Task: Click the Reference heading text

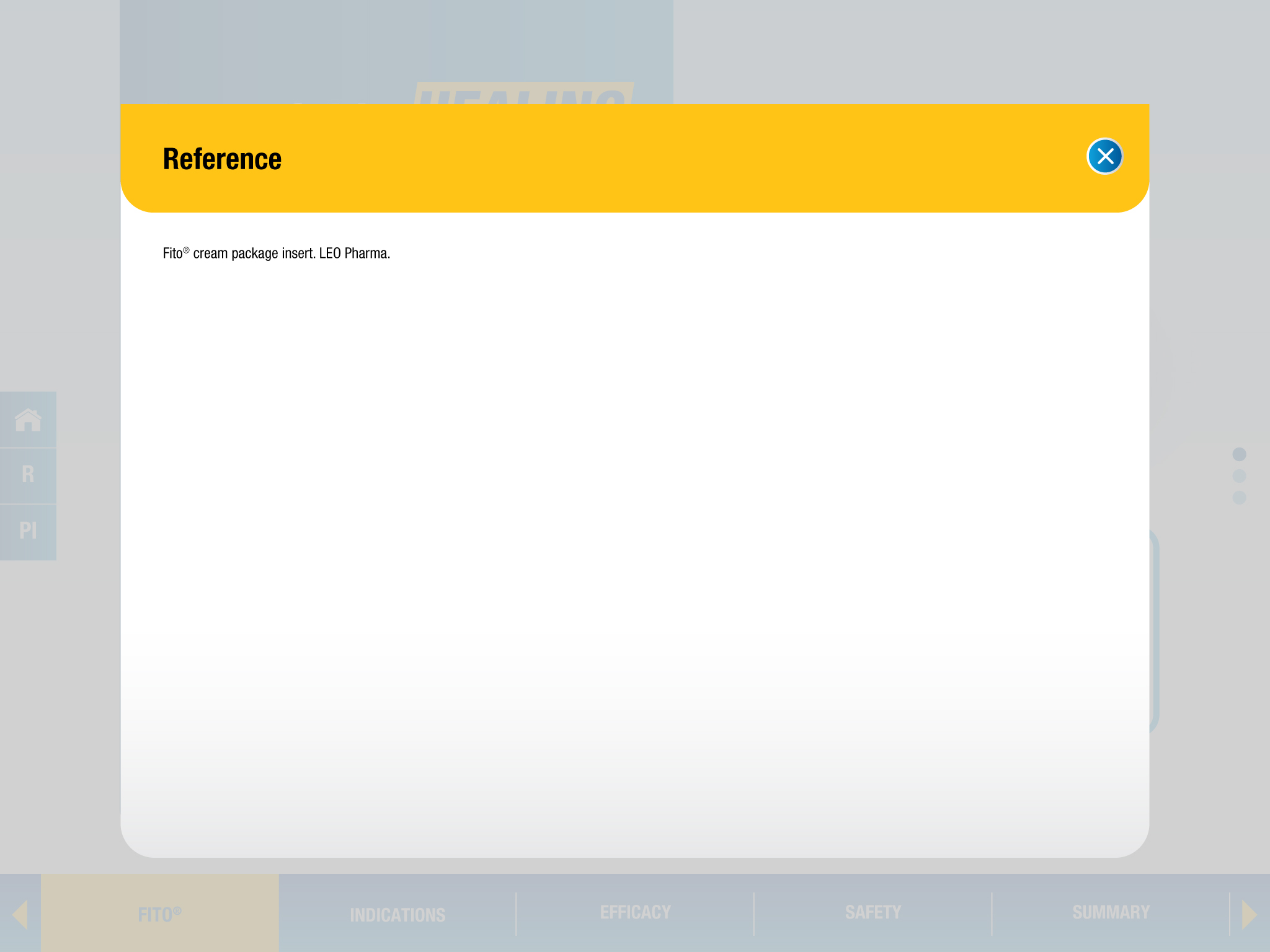Action: pyautogui.click(x=222, y=159)
